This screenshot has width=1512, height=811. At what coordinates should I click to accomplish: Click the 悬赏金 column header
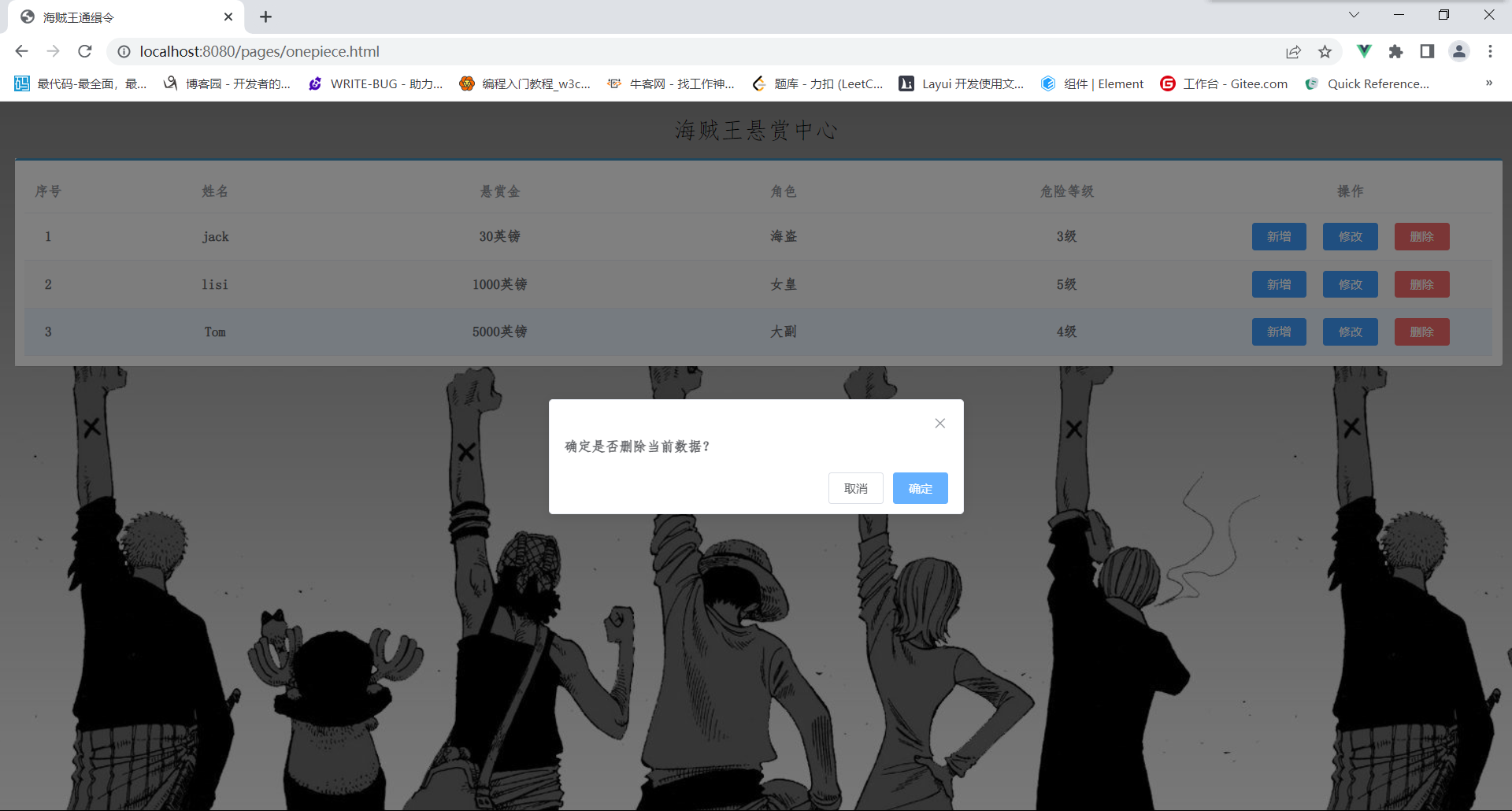click(x=499, y=191)
